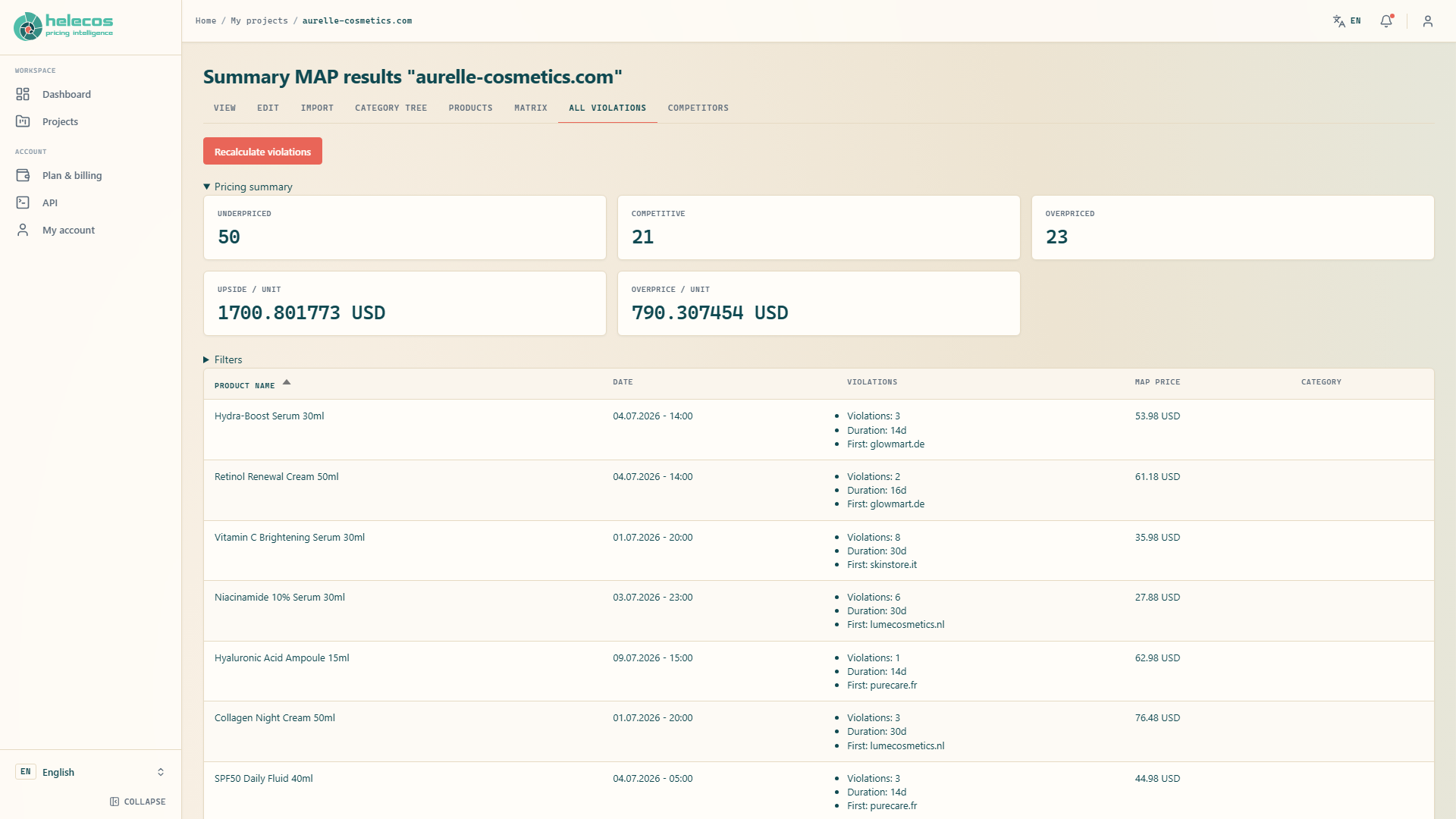Click the Underpriced 50 card
Screen dimensions: 1456x819
pyautogui.click(x=405, y=227)
